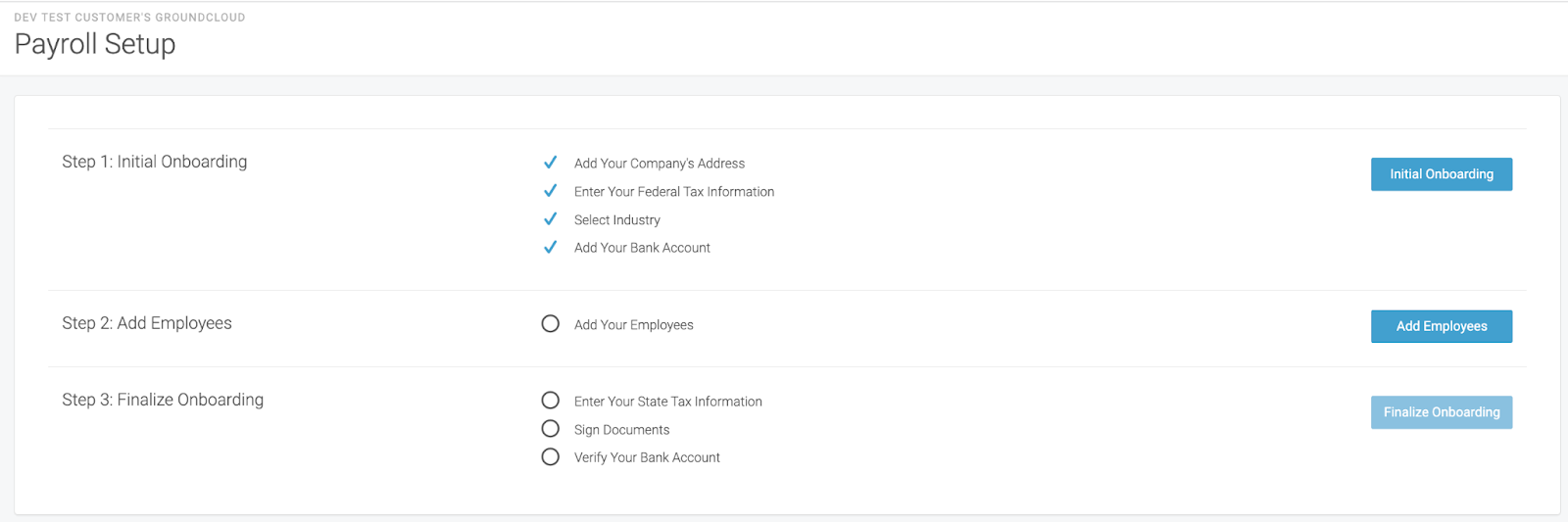The width and height of the screenshot is (1568, 522).
Task: Select the circle beside Verify Your Bank Account
Action: click(x=551, y=456)
